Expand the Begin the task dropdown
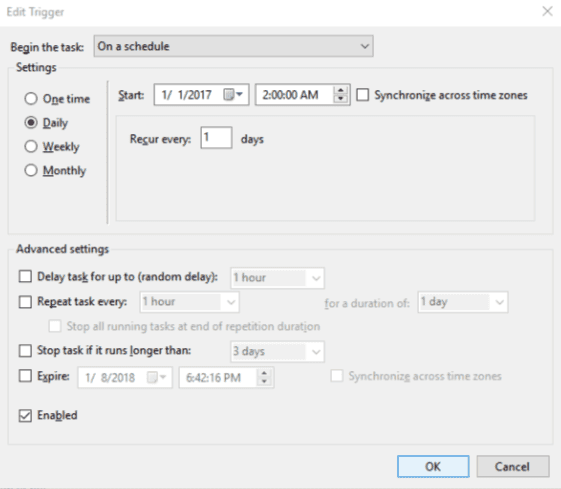Screen dimensions: 561x489 pyautogui.click(x=234, y=46)
